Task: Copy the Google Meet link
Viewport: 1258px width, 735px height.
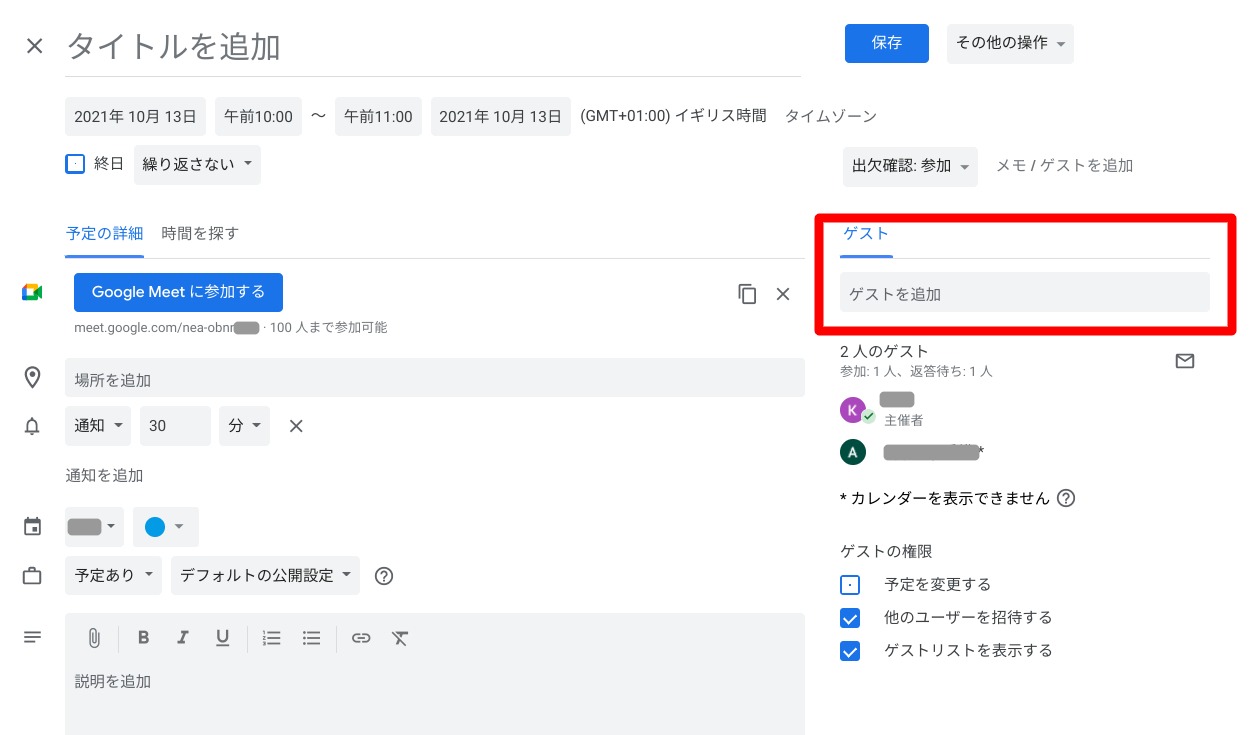Action: point(747,293)
